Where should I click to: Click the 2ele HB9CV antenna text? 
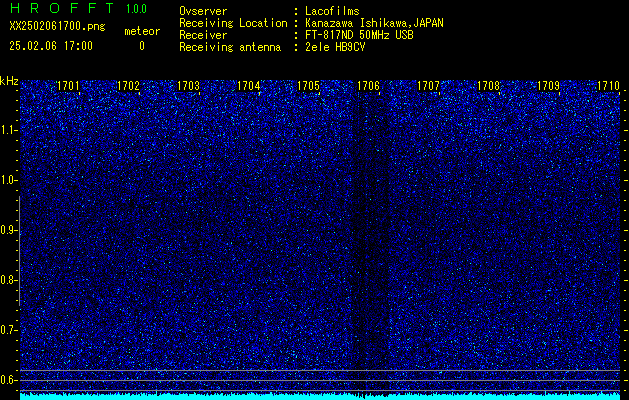point(335,47)
